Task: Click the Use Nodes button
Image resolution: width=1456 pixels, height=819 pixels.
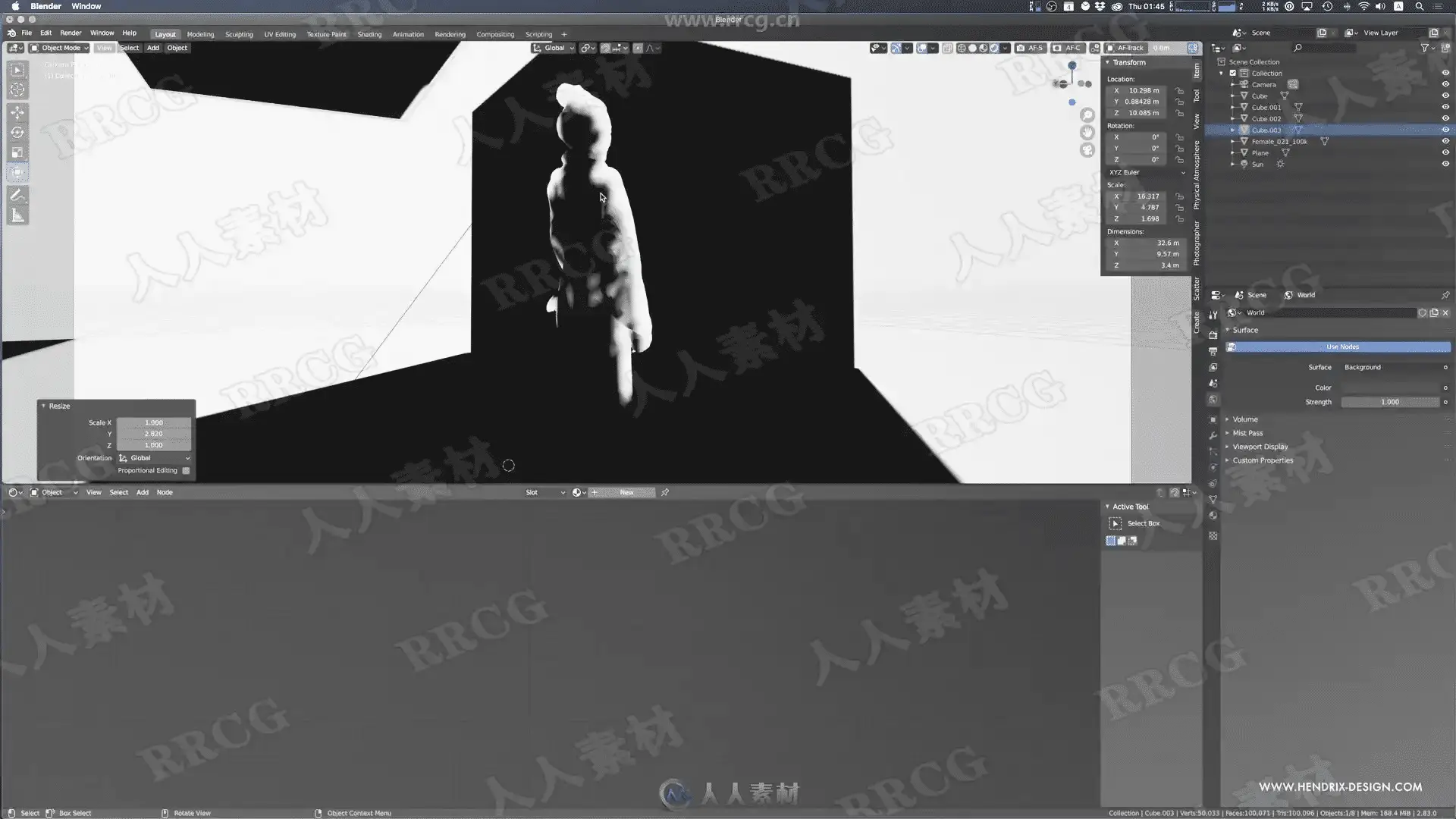Action: (x=1341, y=347)
